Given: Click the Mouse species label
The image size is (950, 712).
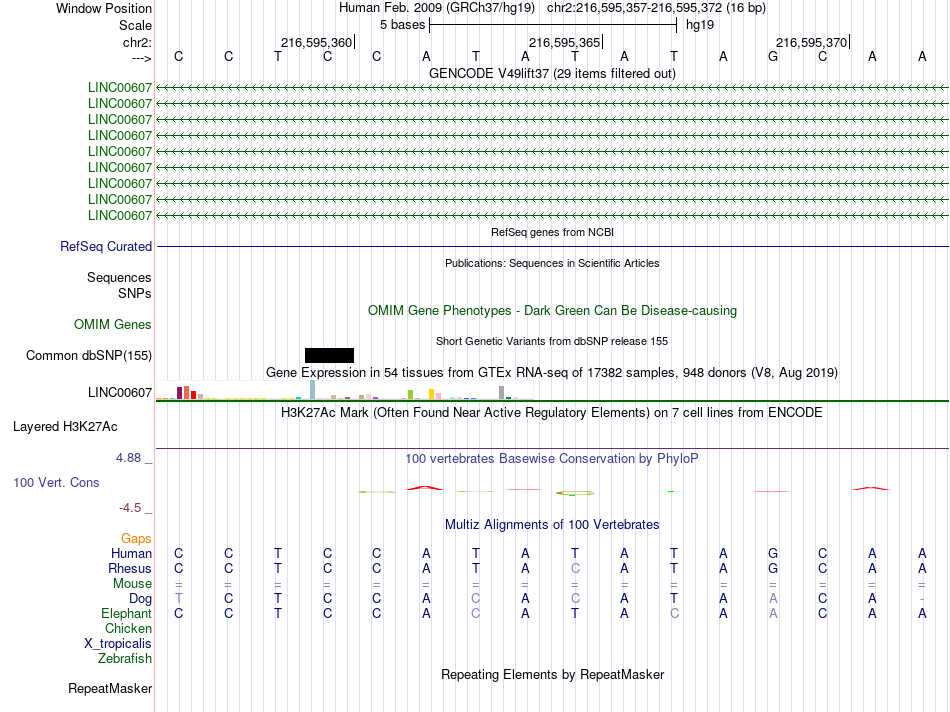Looking at the screenshot, I should [133, 584].
